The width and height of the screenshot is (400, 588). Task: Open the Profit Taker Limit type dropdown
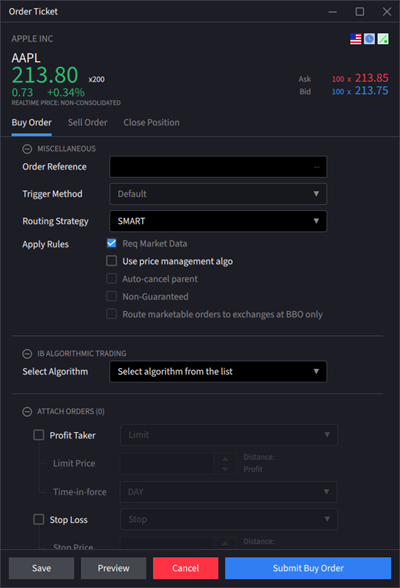pos(229,435)
